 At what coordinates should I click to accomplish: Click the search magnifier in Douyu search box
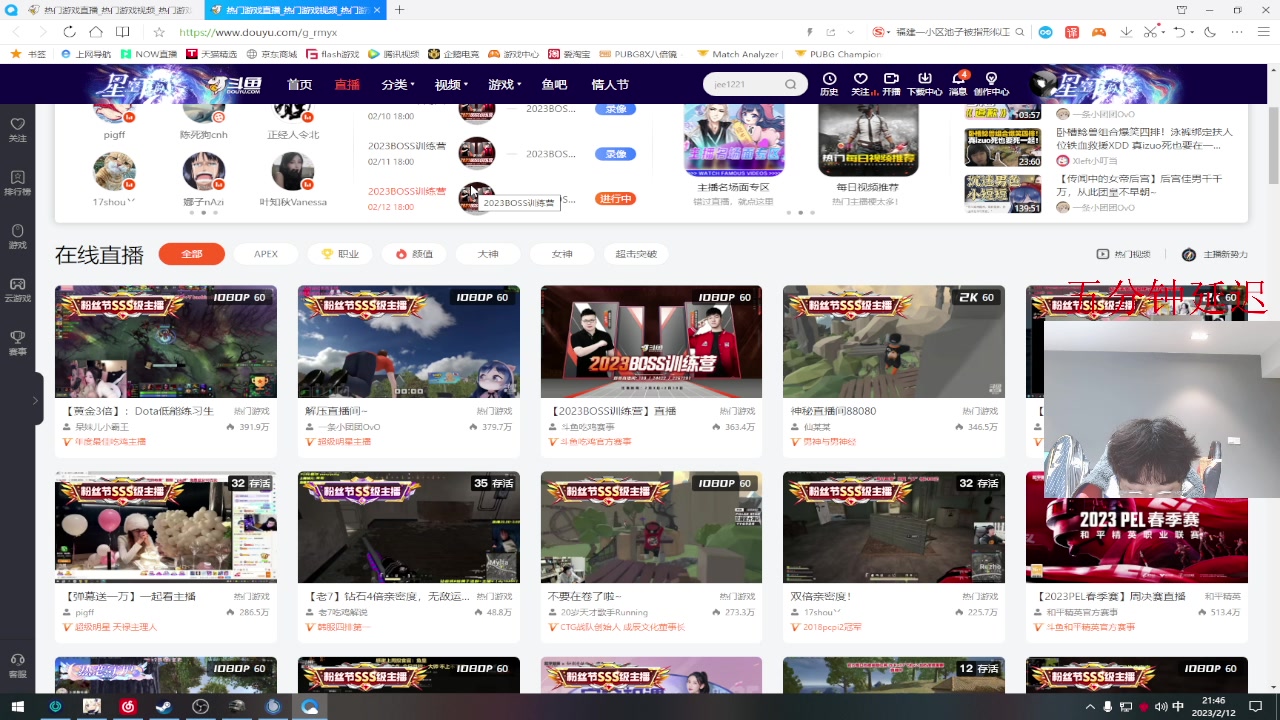[790, 84]
